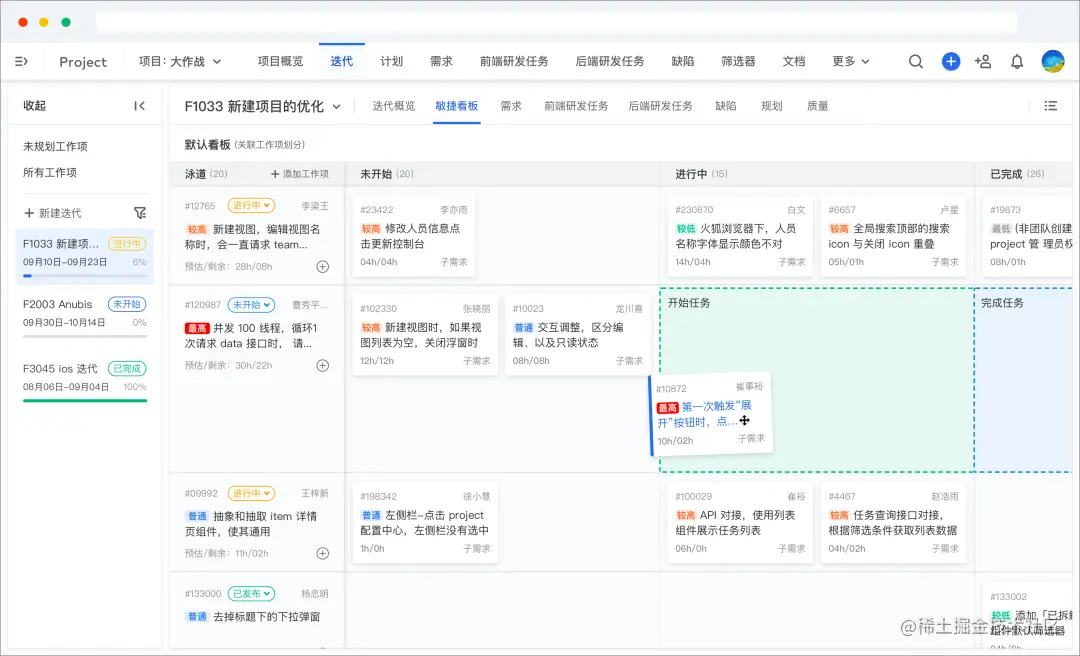Screen dimensions: 1080x656
Task: Click the browser address bar
Action: coord(557,22)
